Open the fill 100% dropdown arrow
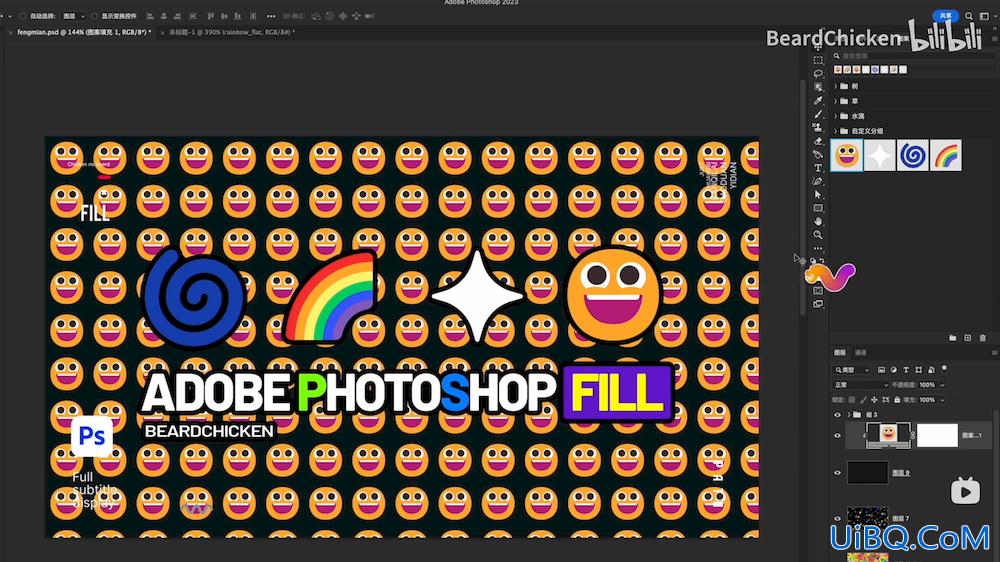 [943, 400]
